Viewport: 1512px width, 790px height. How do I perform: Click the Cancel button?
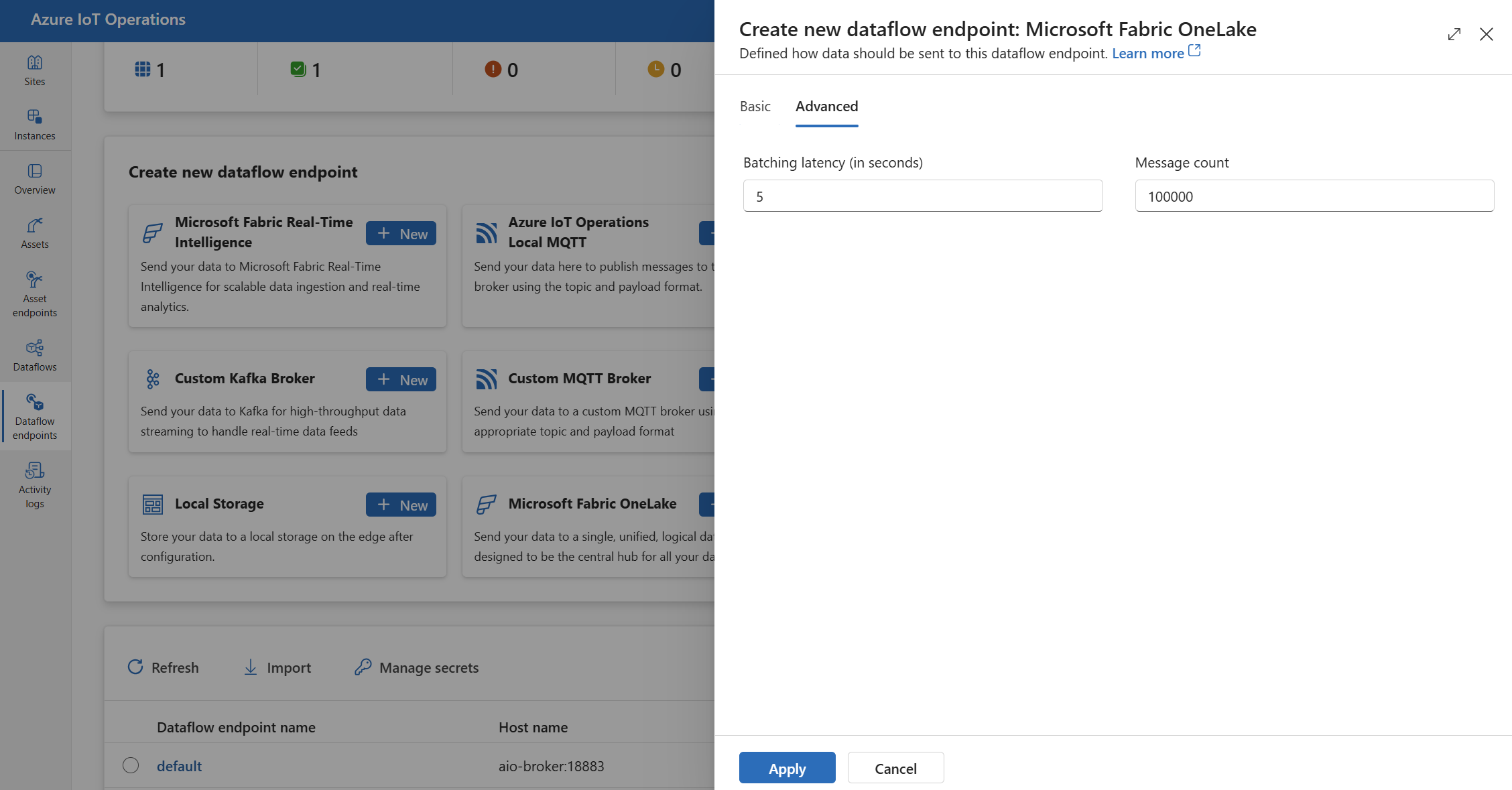(895, 767)
